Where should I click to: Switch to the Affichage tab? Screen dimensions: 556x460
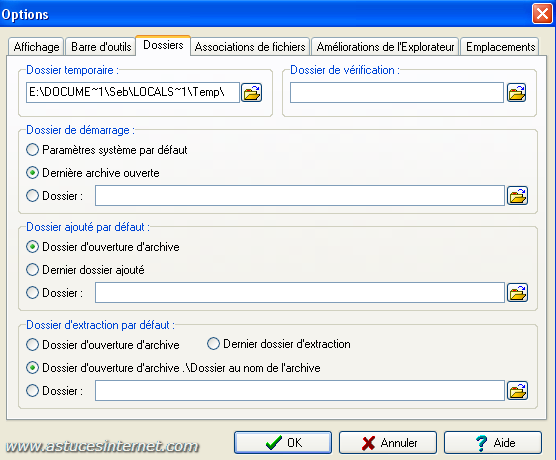coord(36,47)
